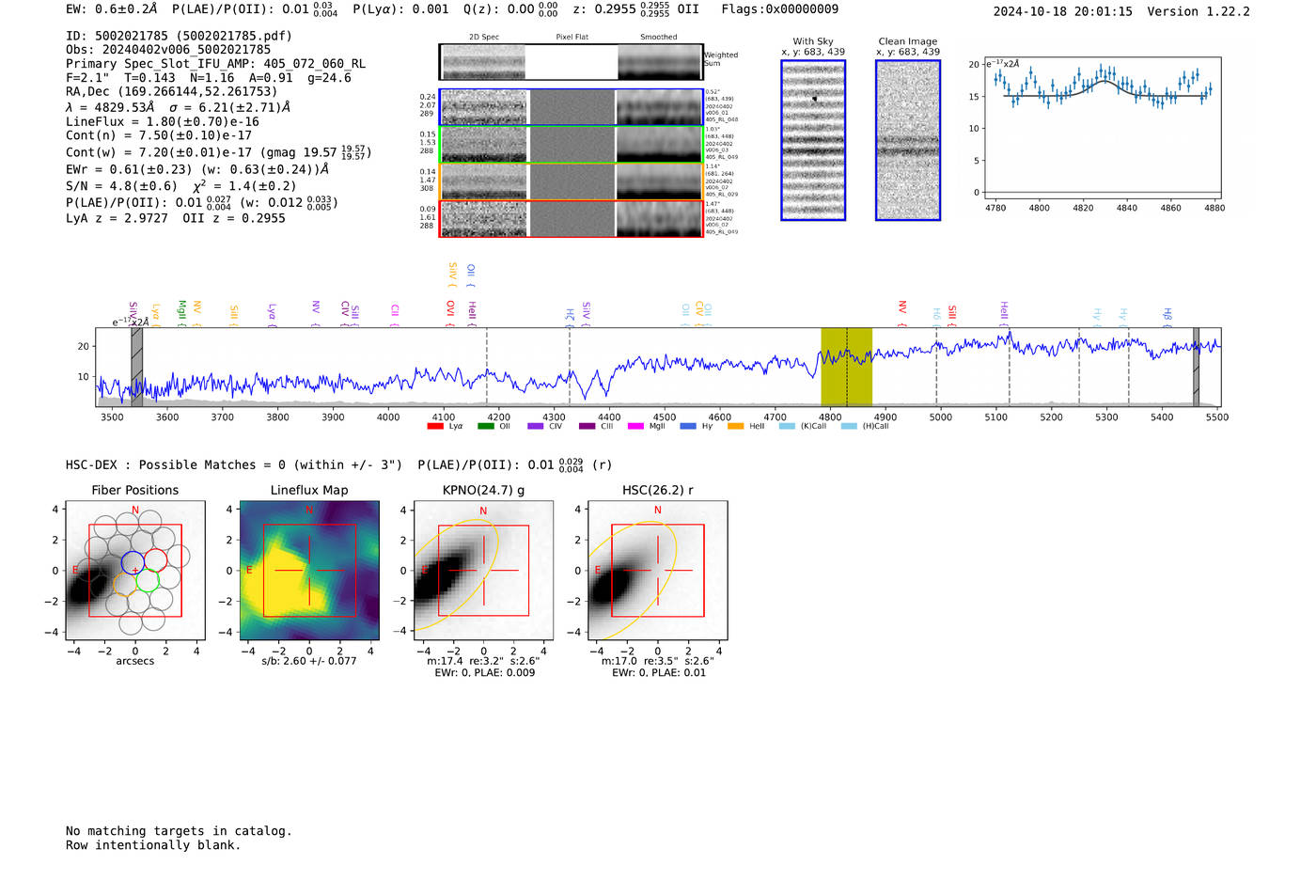Click the red-bordered fiber 2D spectrum
Screen dimensions: 1316x896
pos(571,218)
